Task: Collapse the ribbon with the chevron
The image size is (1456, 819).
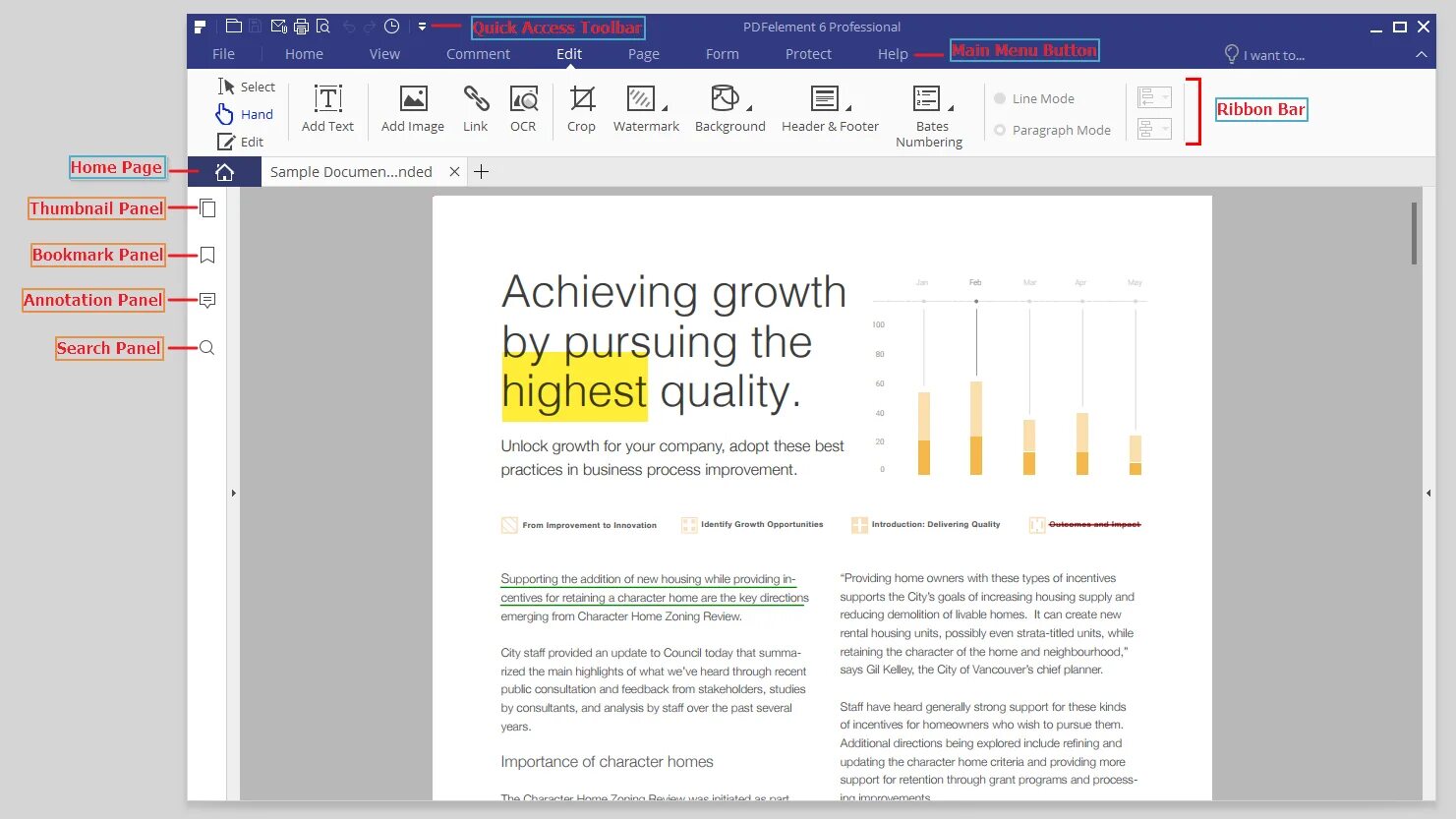Action: (1422, 55)
